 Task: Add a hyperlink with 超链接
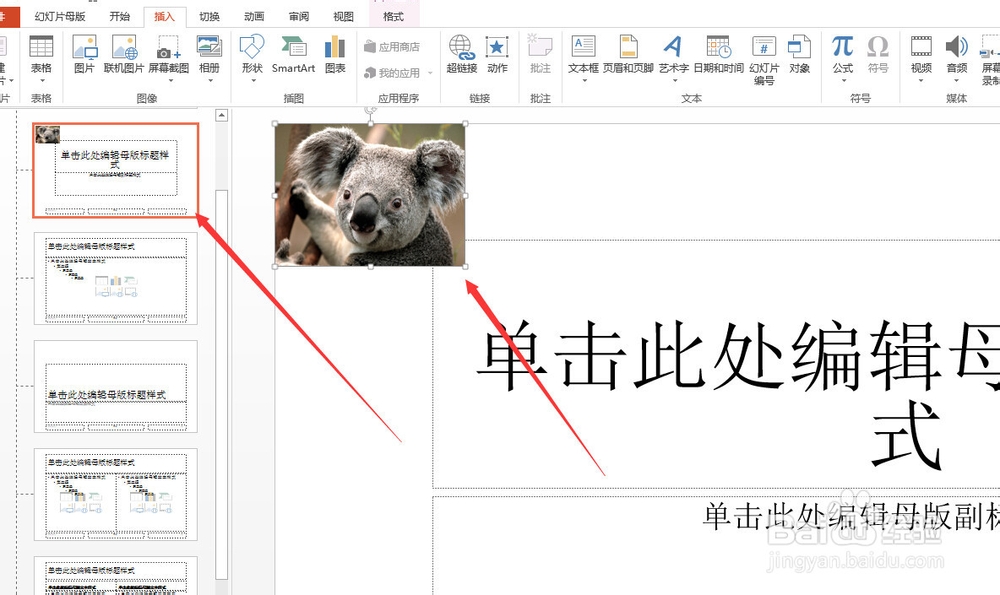click(462, 54)
